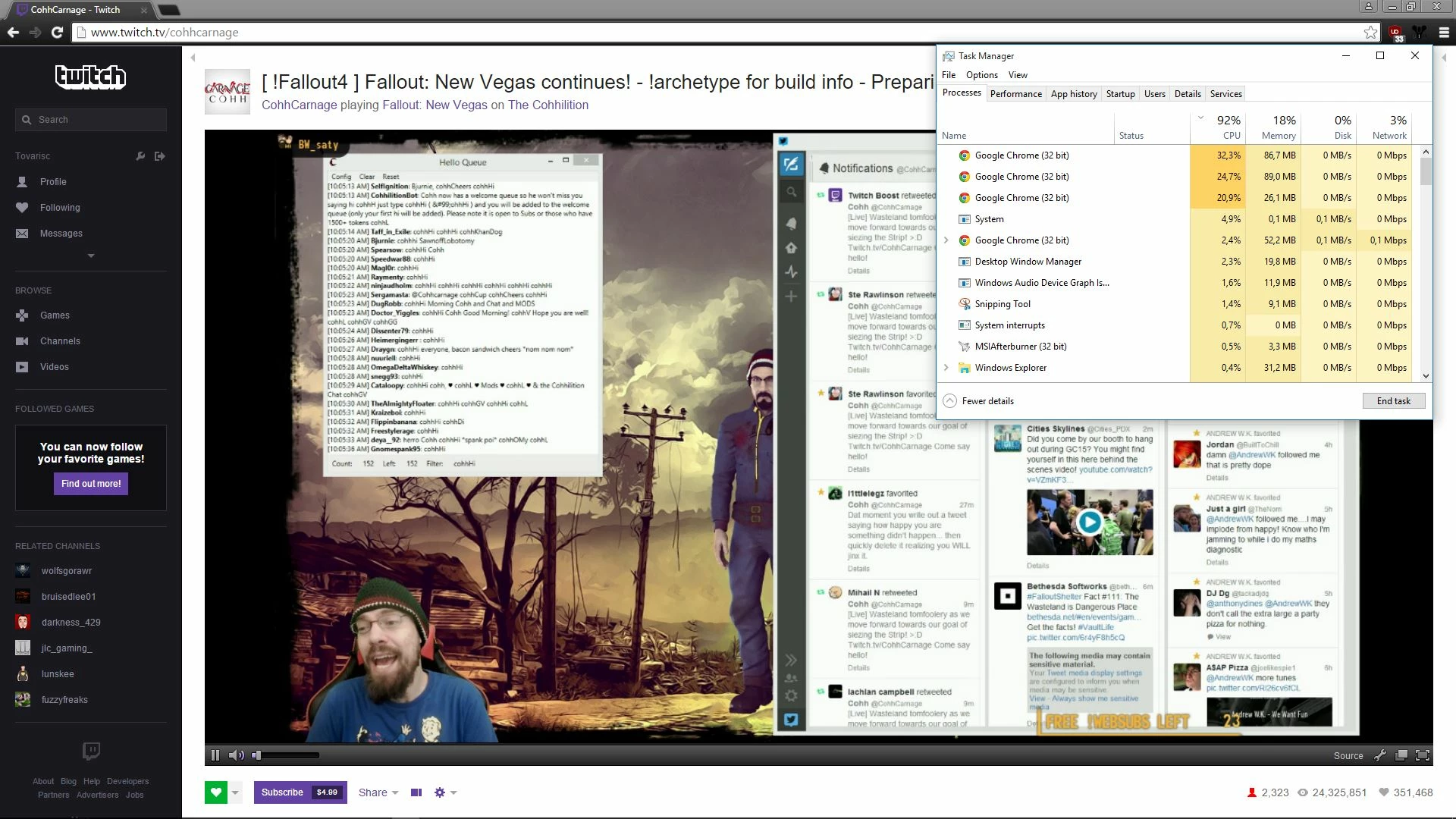The width and height of the screenshot is (1456, 819).
Task: Click logout icon next to Tovarisc
Action: click(x=159, y=156)
